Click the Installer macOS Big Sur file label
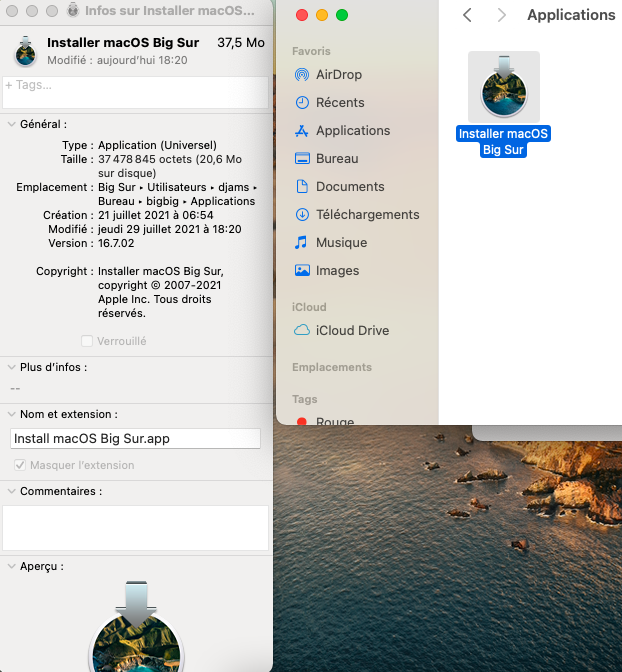622x672 pixels. coord(503,141)
